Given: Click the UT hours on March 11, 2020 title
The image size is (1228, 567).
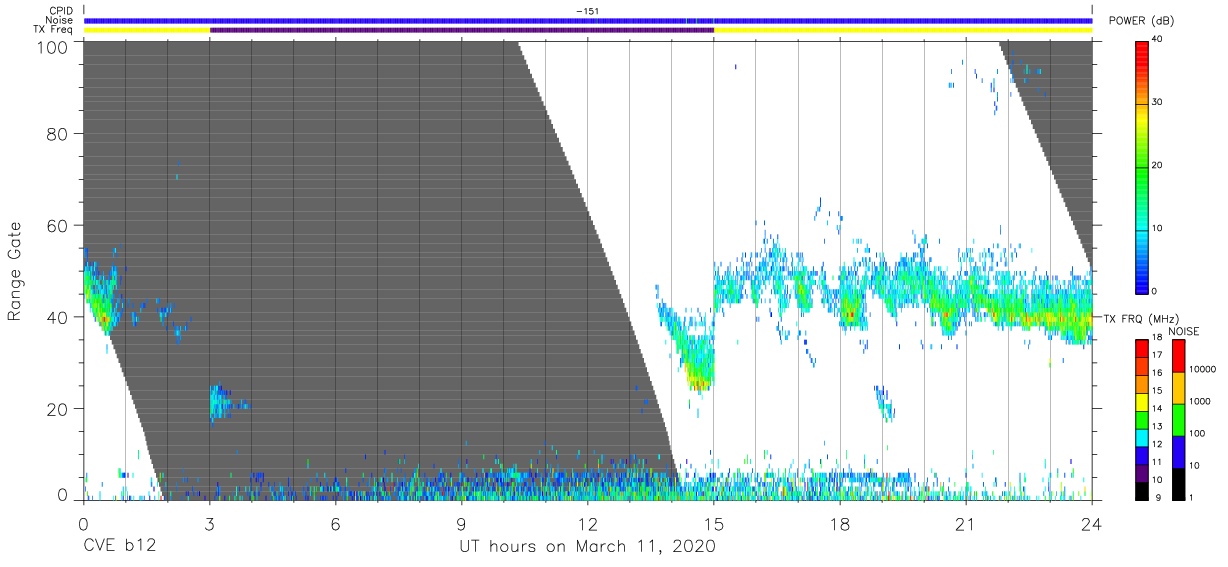Looking at the screenshot, I should coord(588,547).
